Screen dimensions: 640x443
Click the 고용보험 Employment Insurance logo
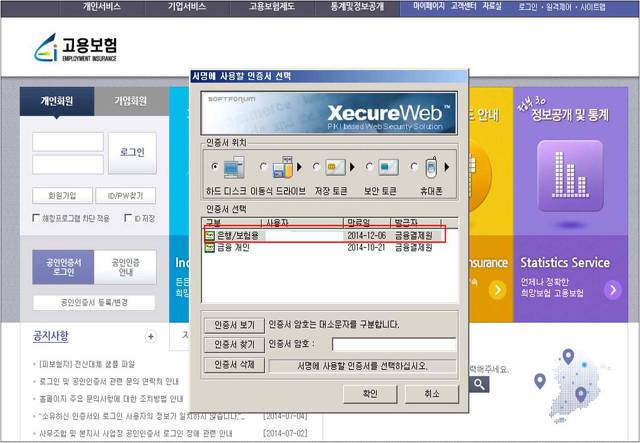(x=76, y=48)
